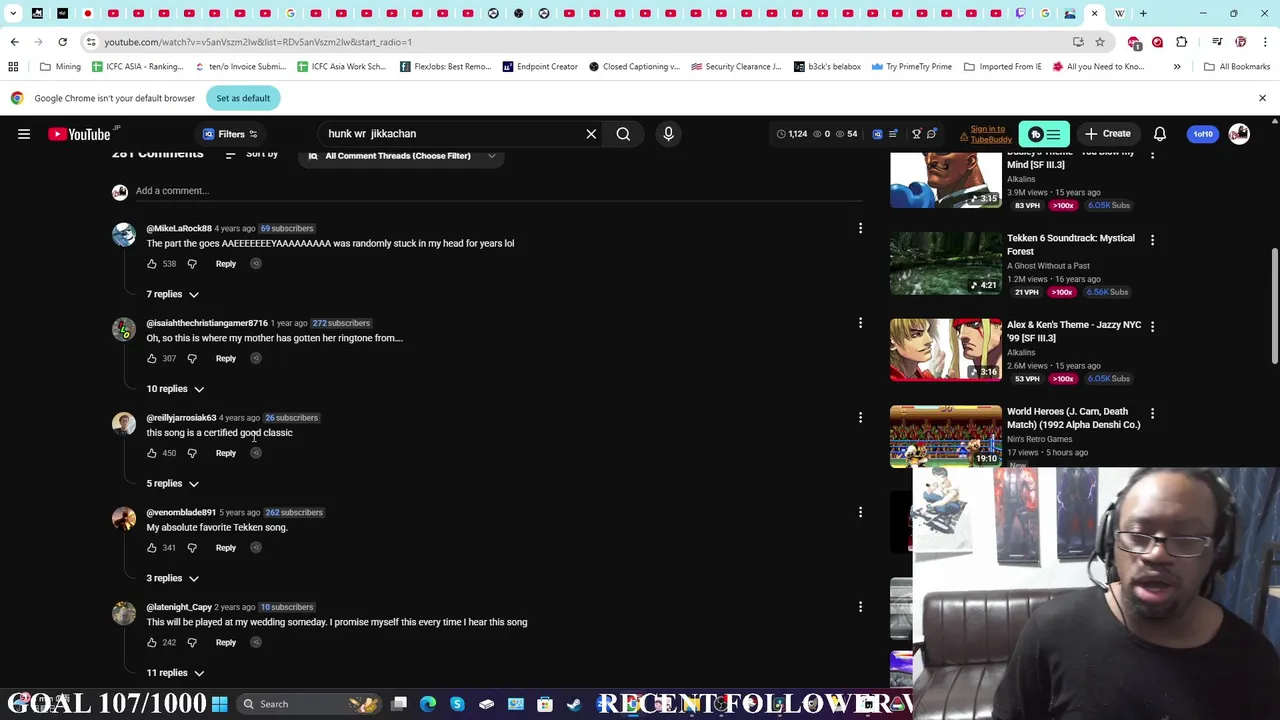1280x720 pixels.
Task: Open options for venomblade891 comment
Action: (860, 512)
